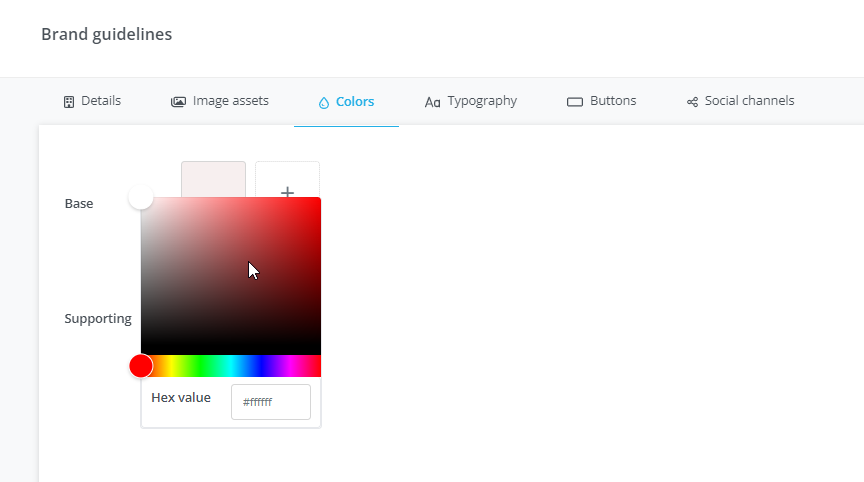
Task: Click the red hue slider handle
Action: [x=141, y=366]
